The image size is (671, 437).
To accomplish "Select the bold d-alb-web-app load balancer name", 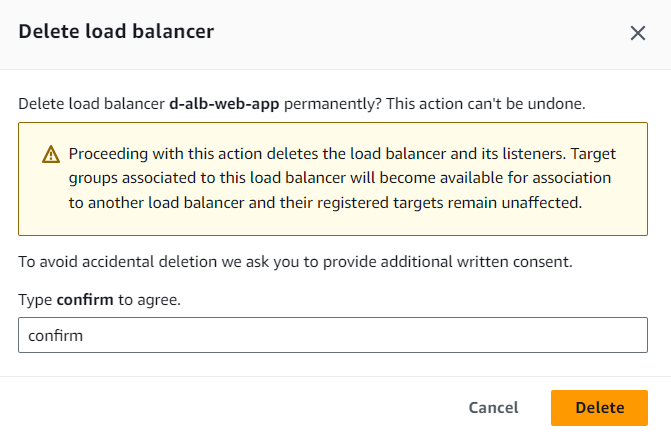I will tap(223, 103).
